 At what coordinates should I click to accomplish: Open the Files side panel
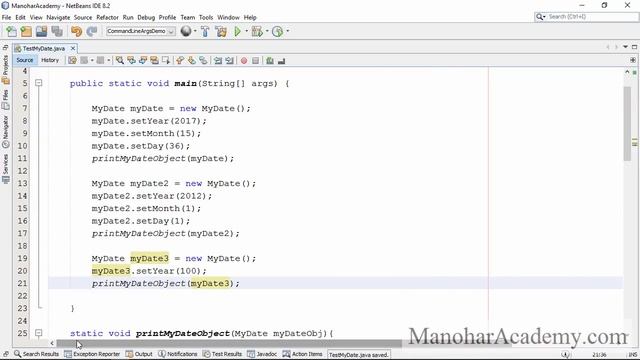click(5, 100)
